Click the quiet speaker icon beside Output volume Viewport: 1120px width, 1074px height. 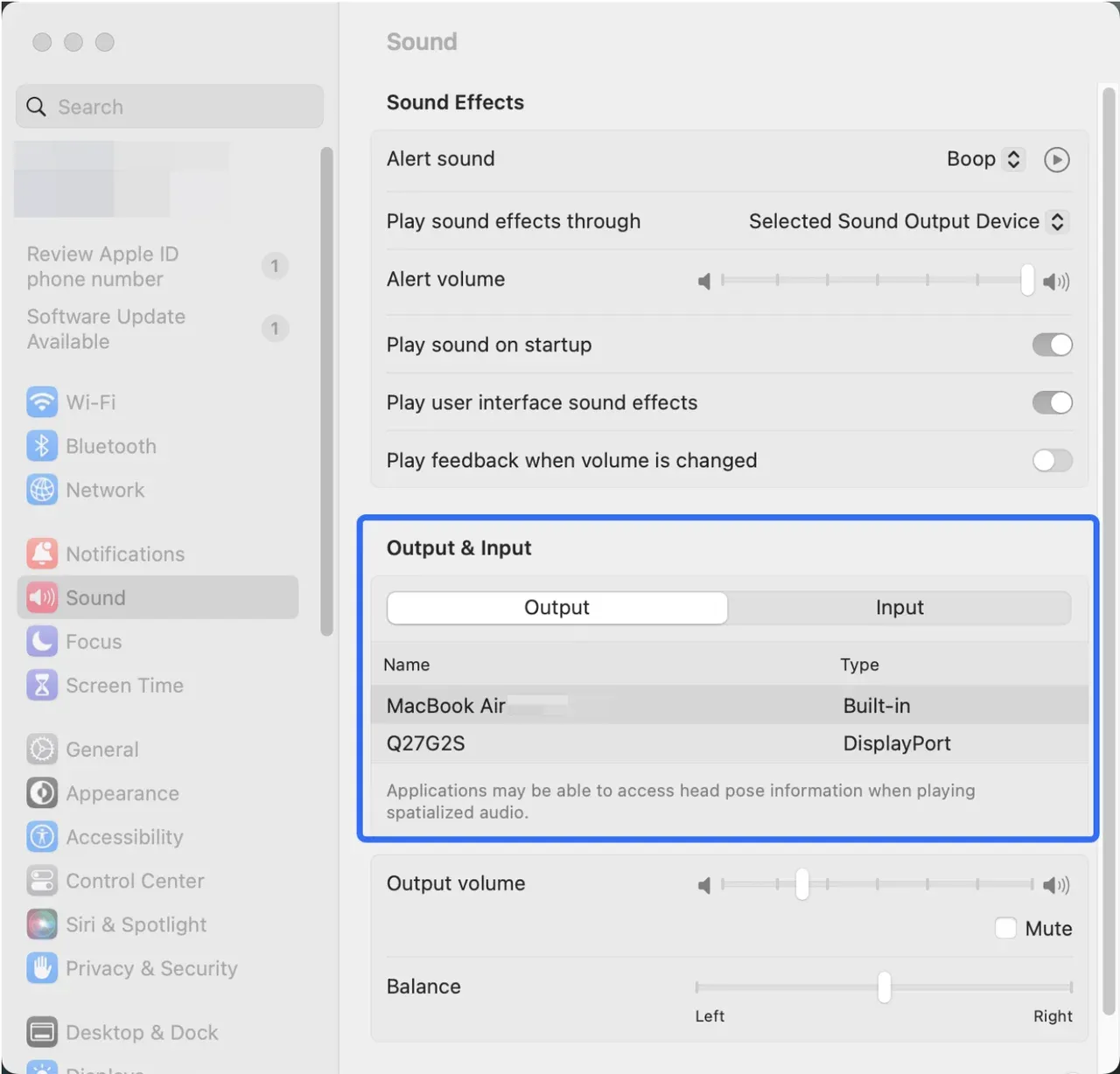704,885
